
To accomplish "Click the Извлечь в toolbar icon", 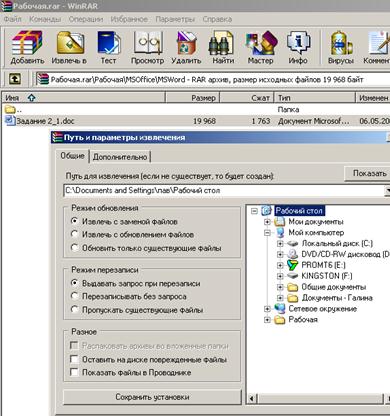I will point(70,42).
